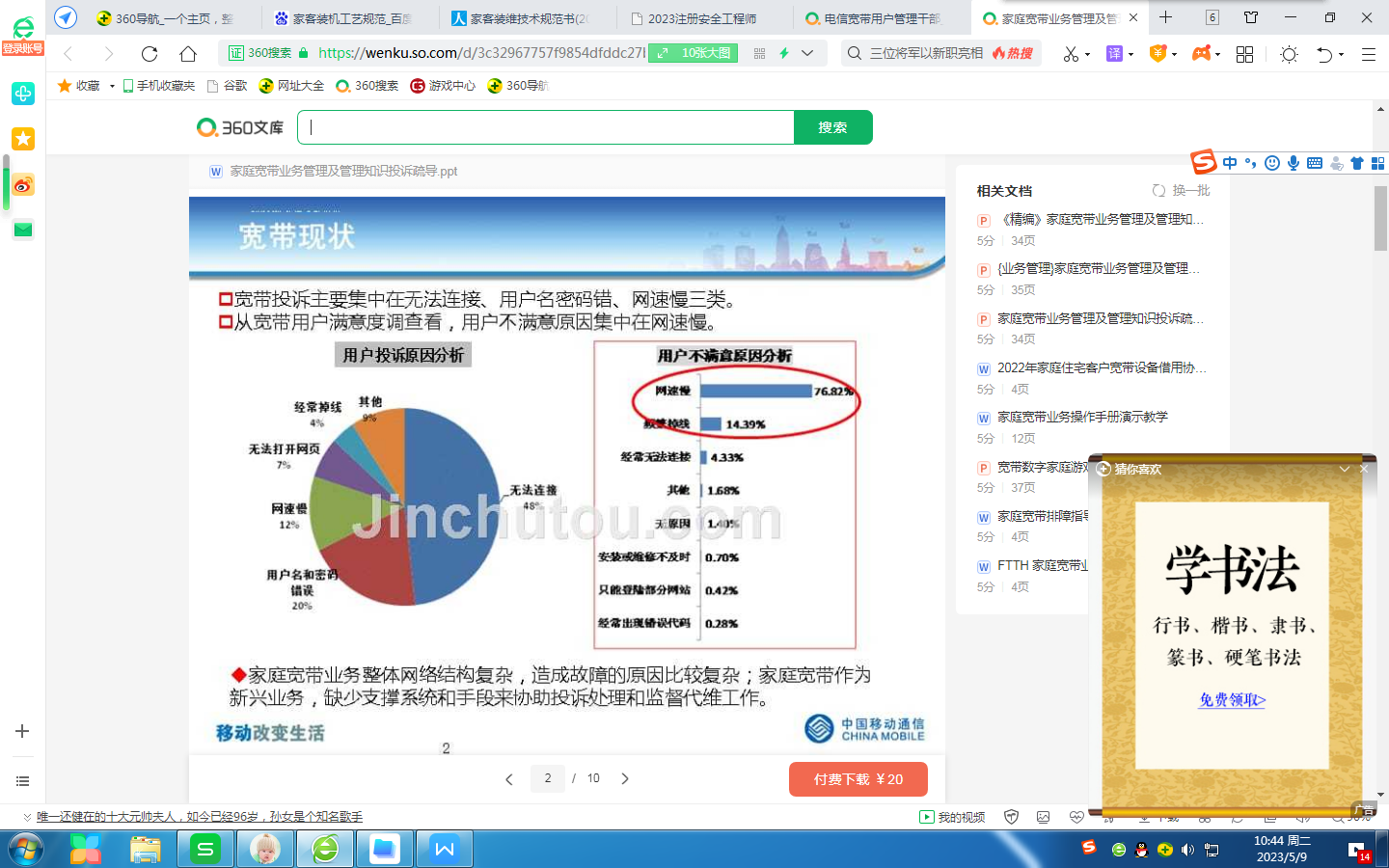Image resolution: width=1389 pixels, height=868 pixels.
Task: Click the 360文库 search input field
Action: coord(545,127)
